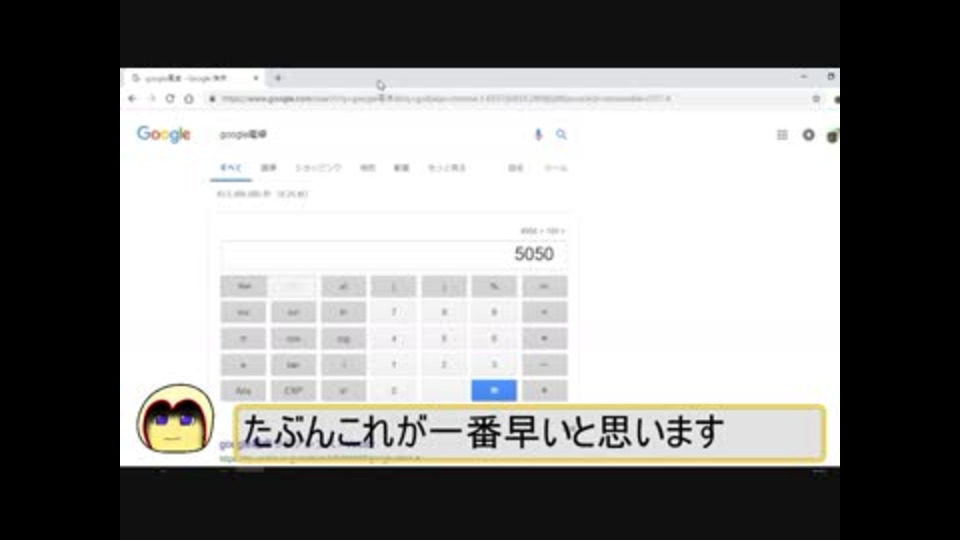960x540 pixels.
Task: Expand the もっと見る menu
Action: (447, 168)
